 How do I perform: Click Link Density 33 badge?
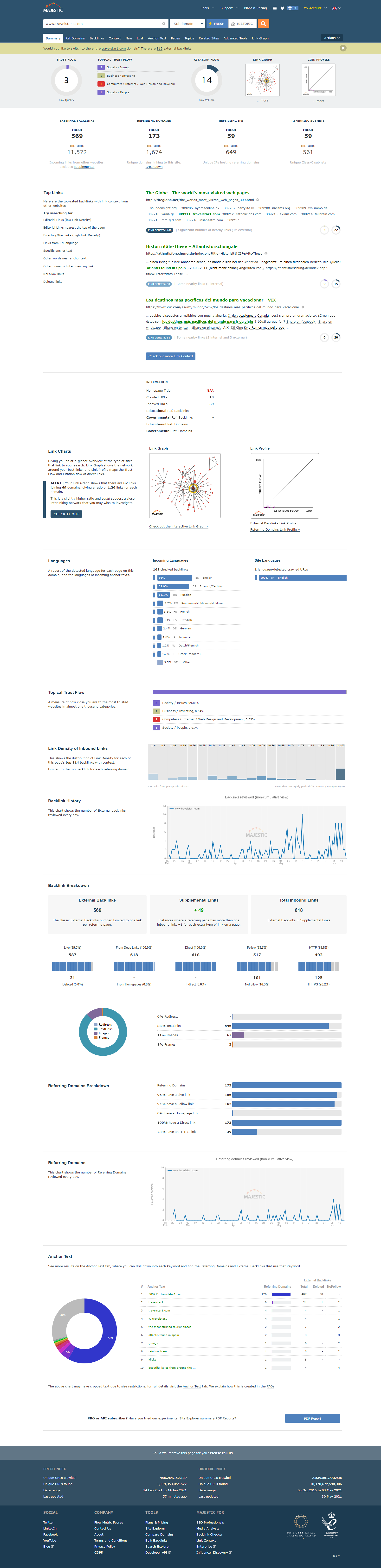click(159, 284)
